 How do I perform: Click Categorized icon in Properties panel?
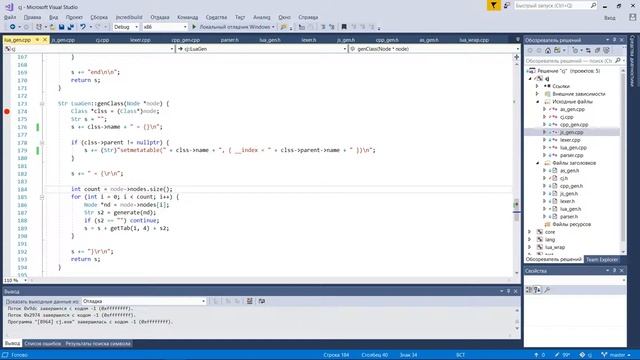tap(529, 290)
